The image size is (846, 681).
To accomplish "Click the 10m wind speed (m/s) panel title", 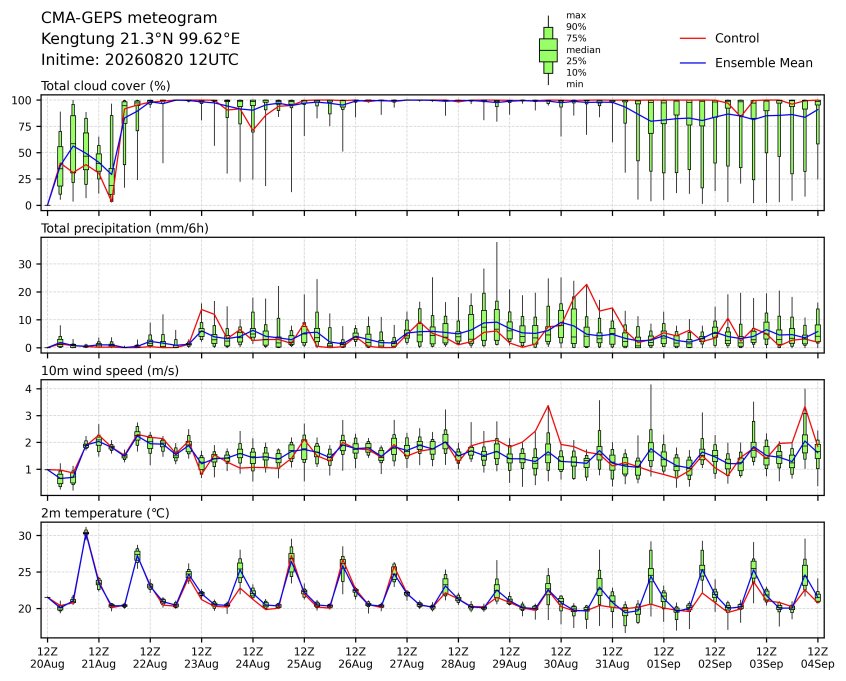I will 110,371.
